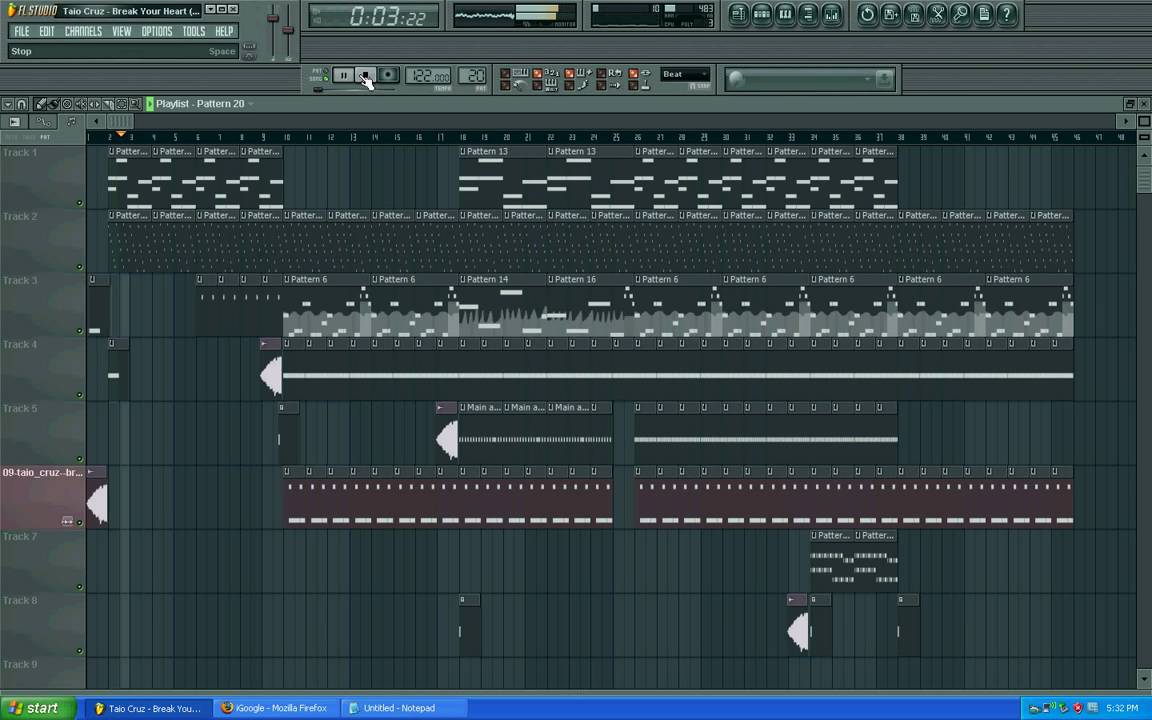Open the Piano Roll from top toolbar
Image resolution: width=1152 pixels, height=720 pixels.
click(785, 14)
